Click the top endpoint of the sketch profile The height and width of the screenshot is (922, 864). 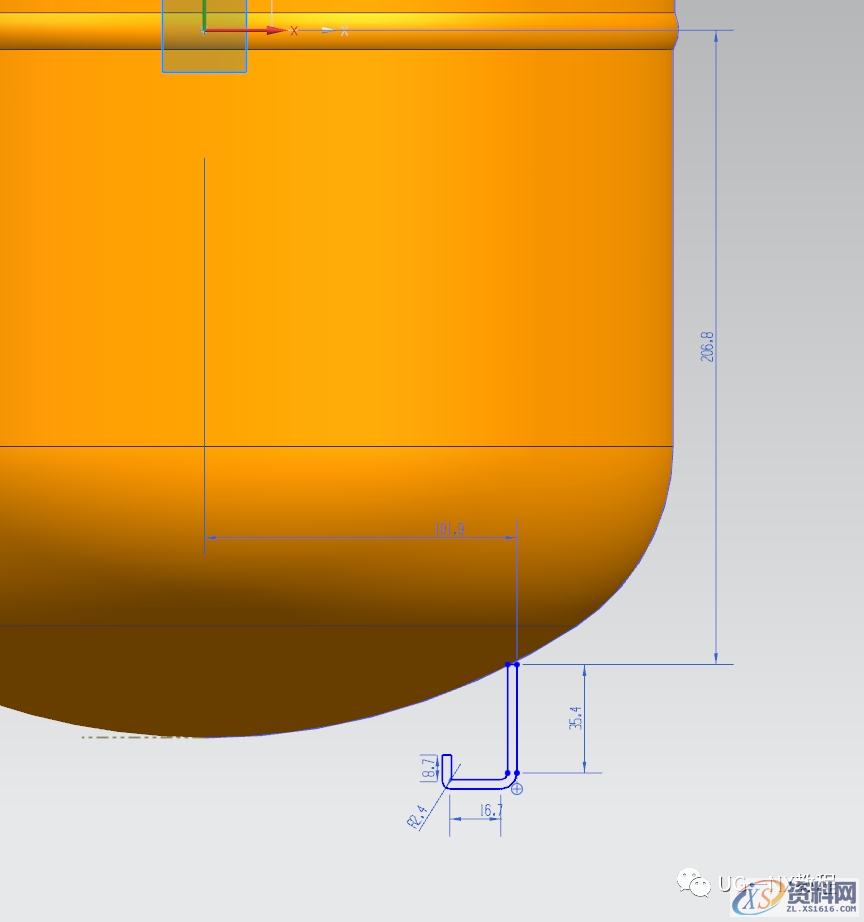point(516,664)
